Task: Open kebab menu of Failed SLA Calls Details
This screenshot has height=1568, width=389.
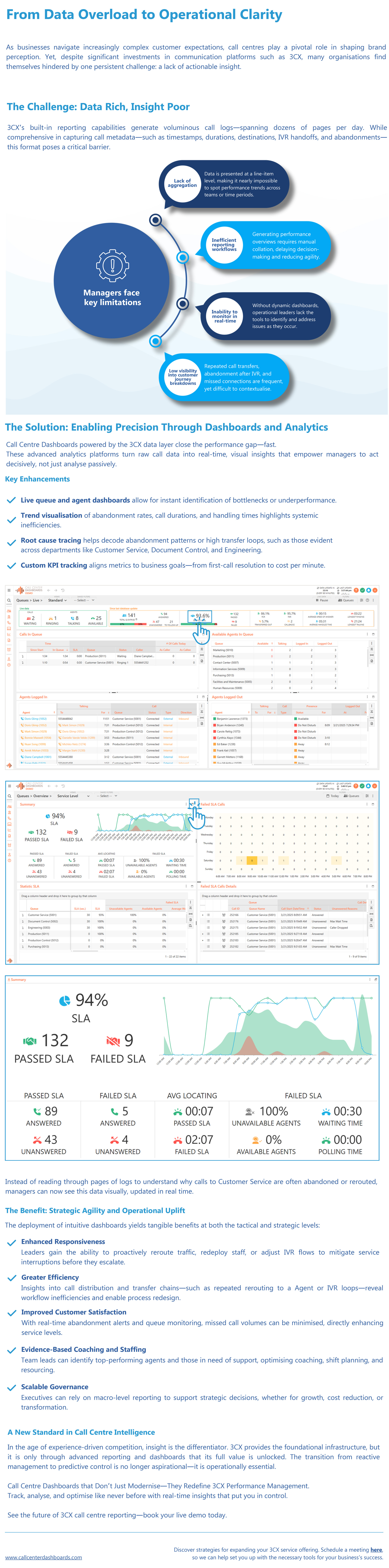Action: point(367,886)
